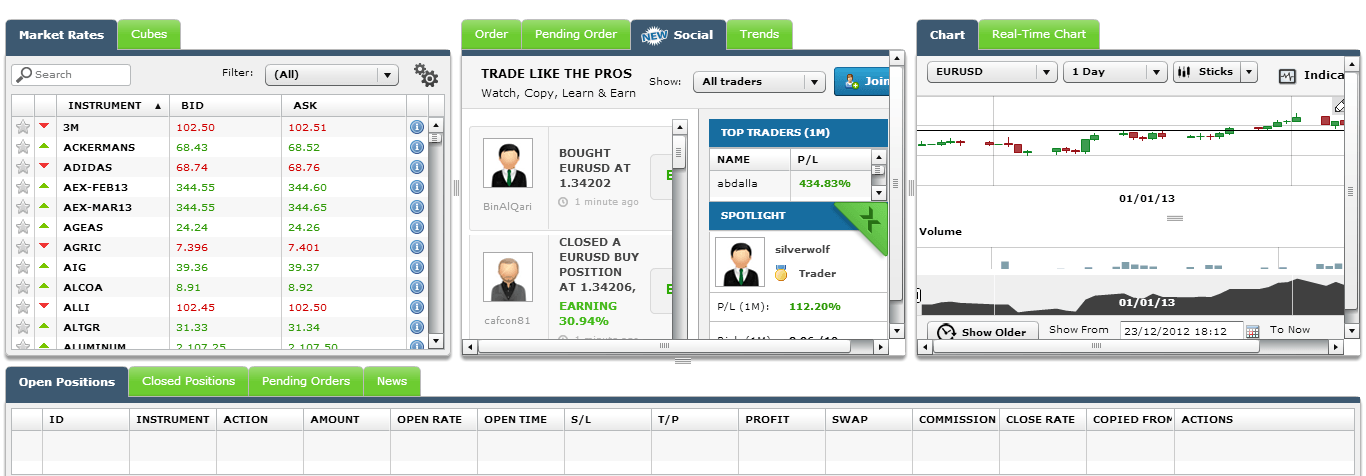Switch to the News tab

click(392, 381)
